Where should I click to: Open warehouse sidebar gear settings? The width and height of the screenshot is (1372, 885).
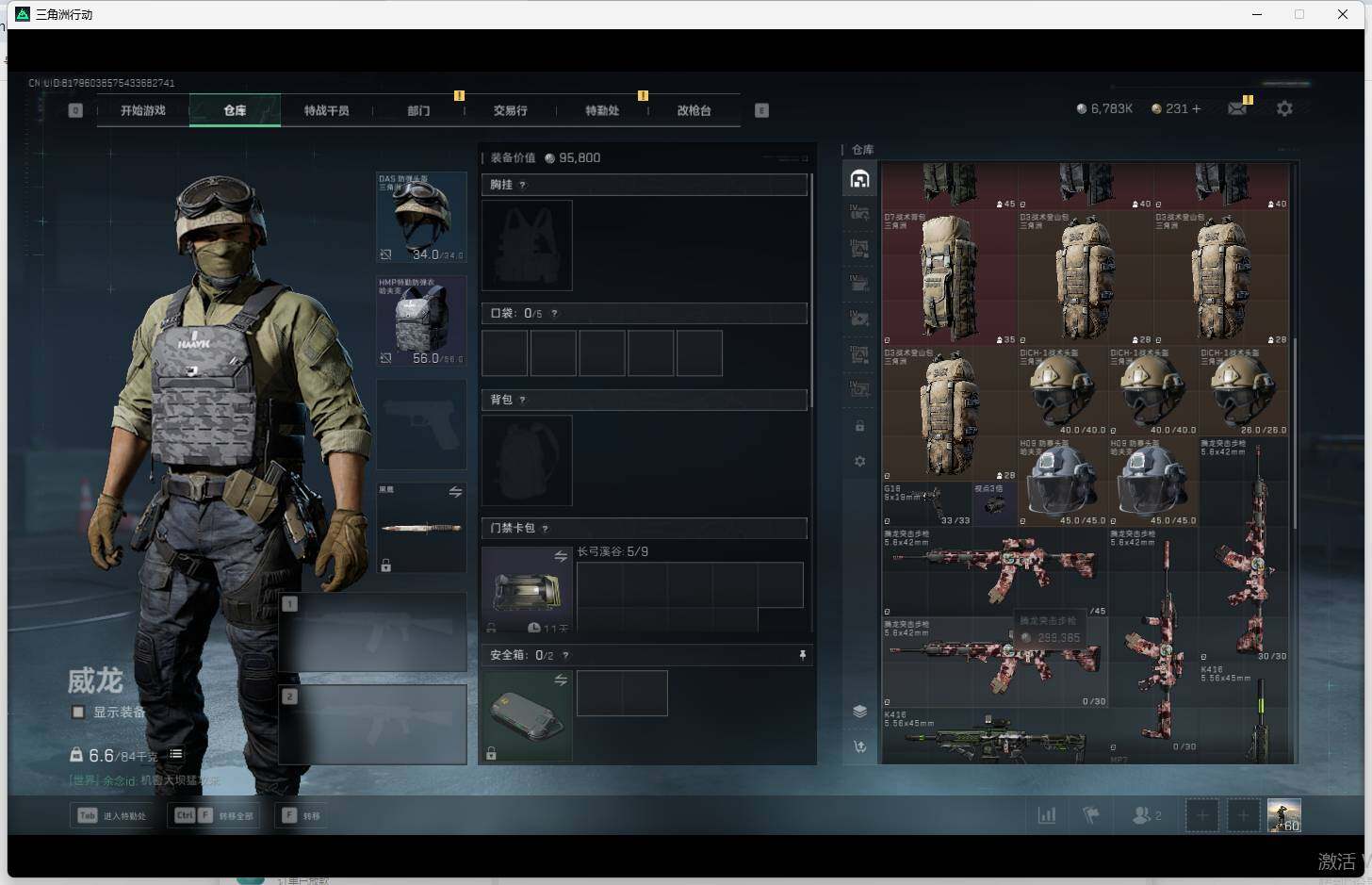point(859,461)
